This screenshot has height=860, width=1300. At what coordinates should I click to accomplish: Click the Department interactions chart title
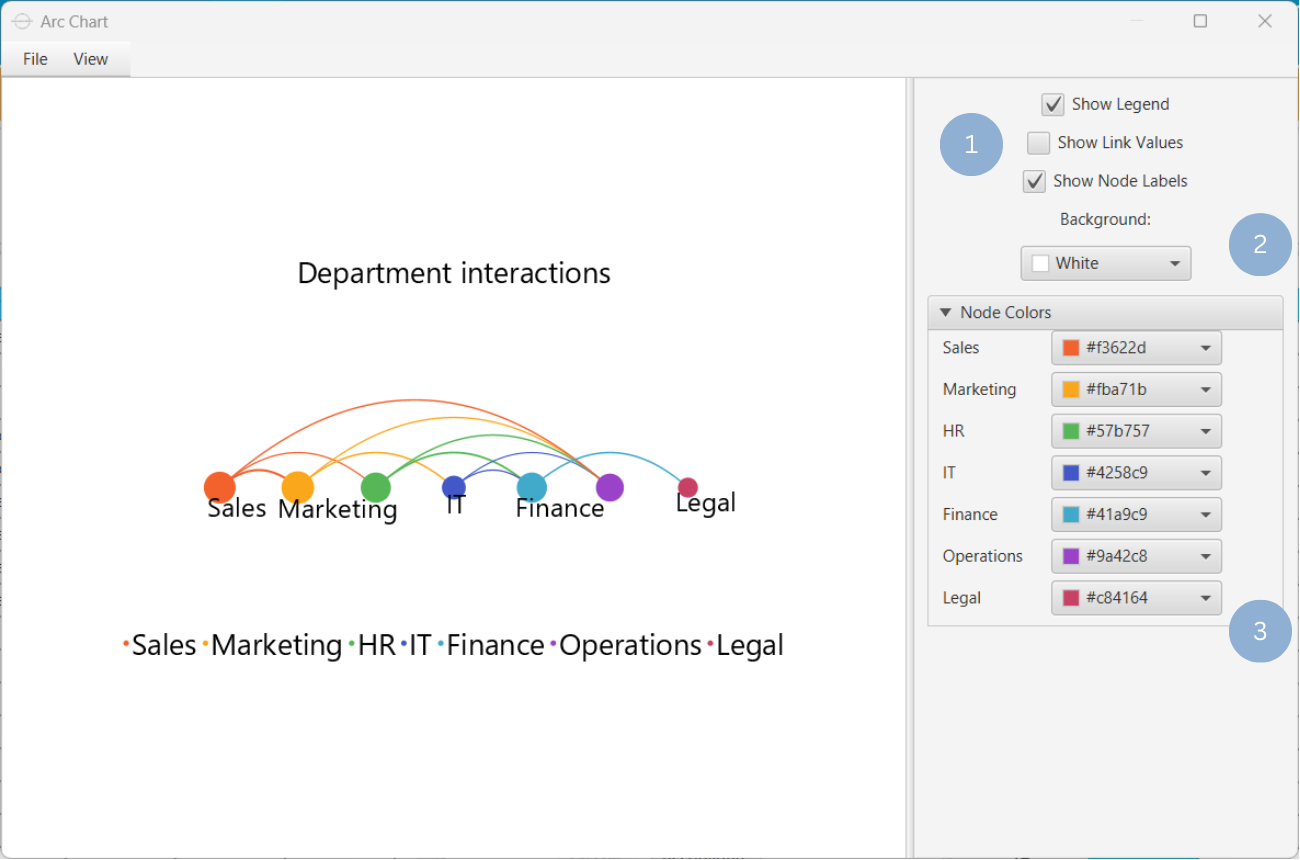[x=454, y=273]
